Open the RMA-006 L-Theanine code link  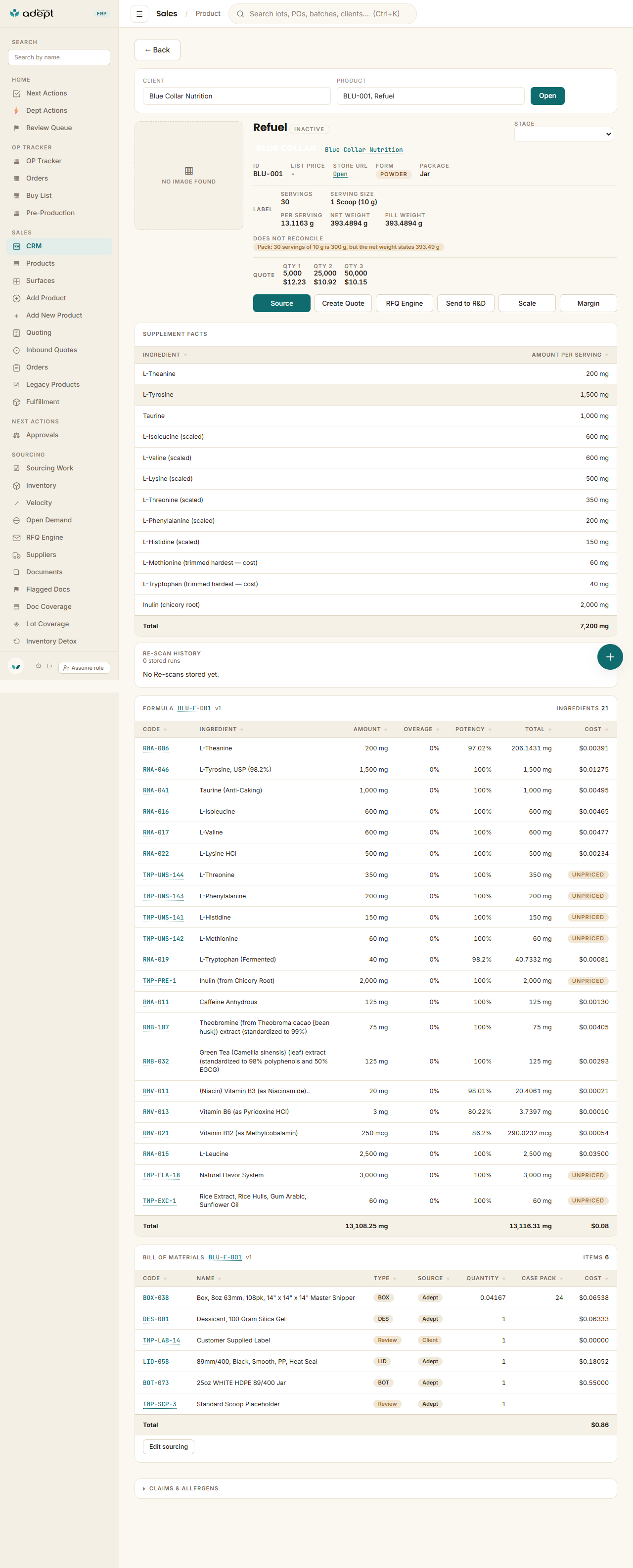click(x=156, y=749)
